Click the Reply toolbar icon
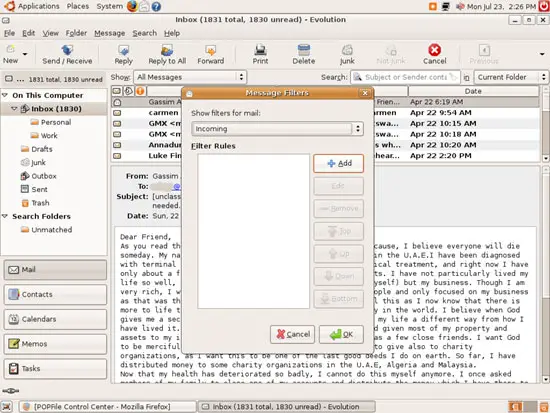The height and width of the screenshot is (413, 550). click(123, 50)
